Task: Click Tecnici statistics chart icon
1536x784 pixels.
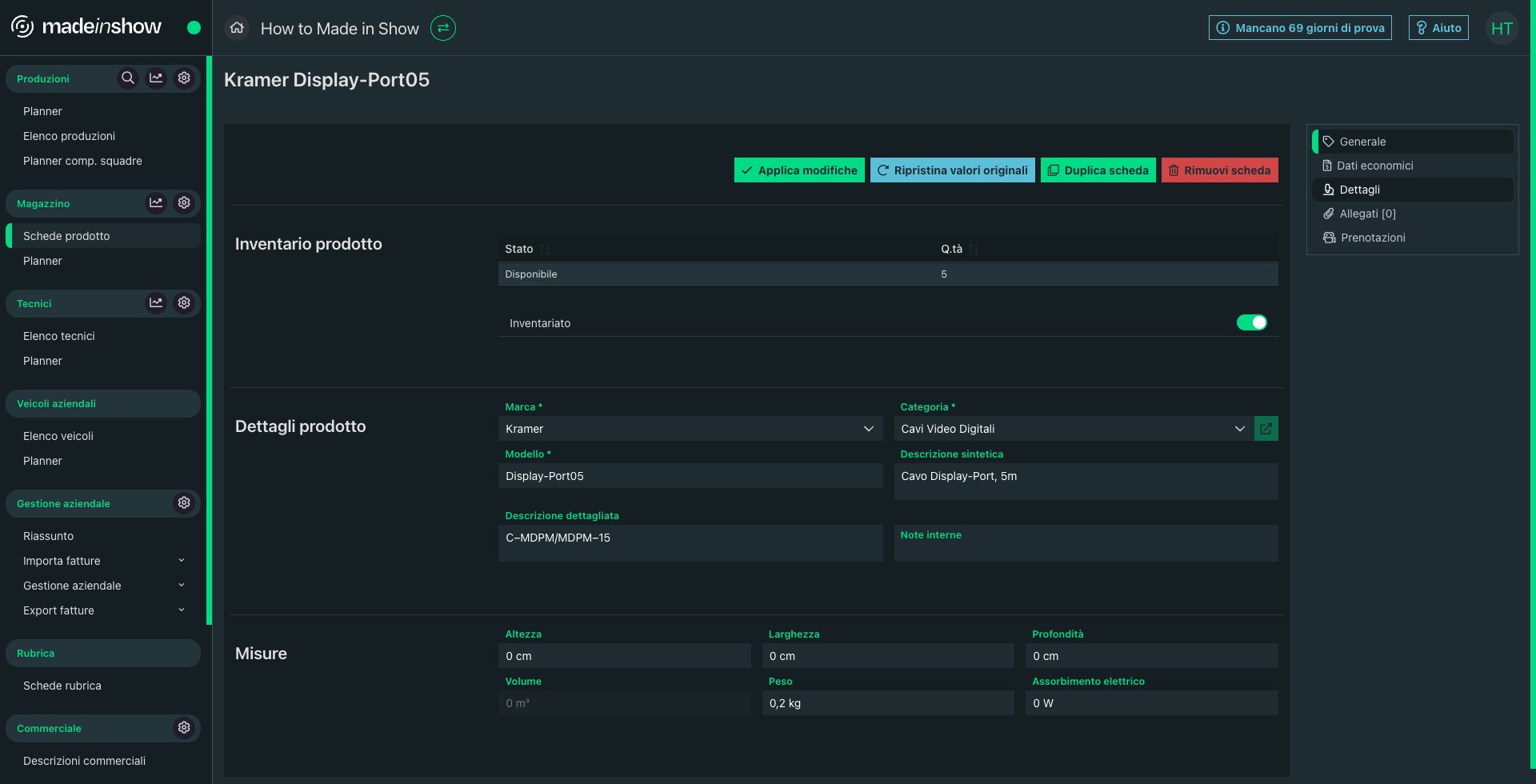Action: click(156, 302)
